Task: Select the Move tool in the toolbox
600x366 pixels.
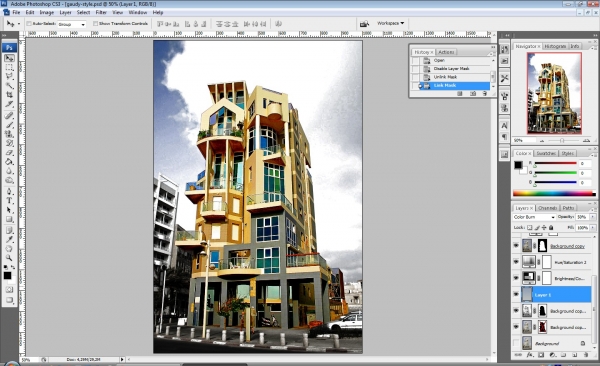Action: coord(10,58)
